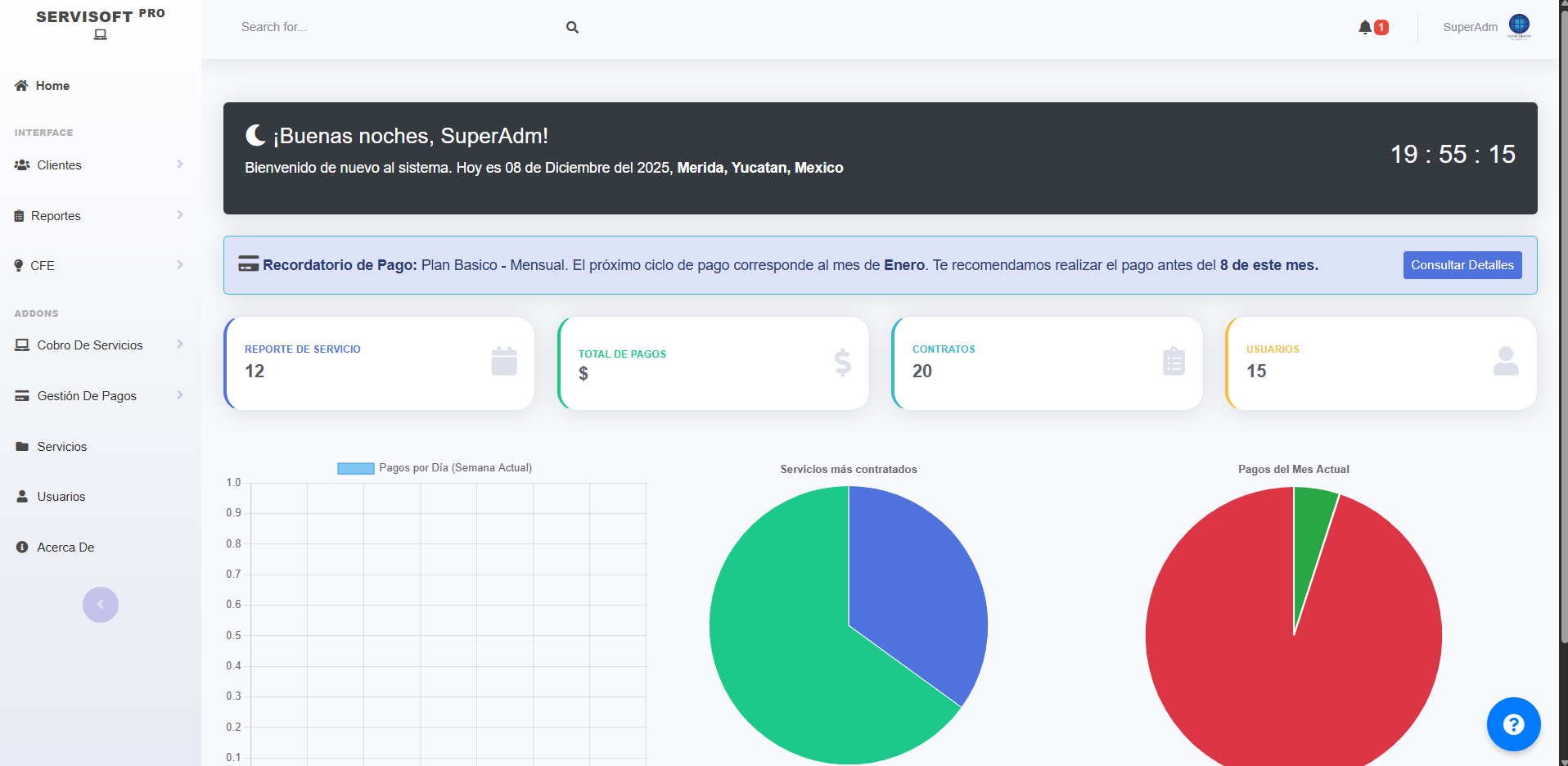Click the clipboard icon on Contratos card
Screen dimensions: 1568x766
1173,360
